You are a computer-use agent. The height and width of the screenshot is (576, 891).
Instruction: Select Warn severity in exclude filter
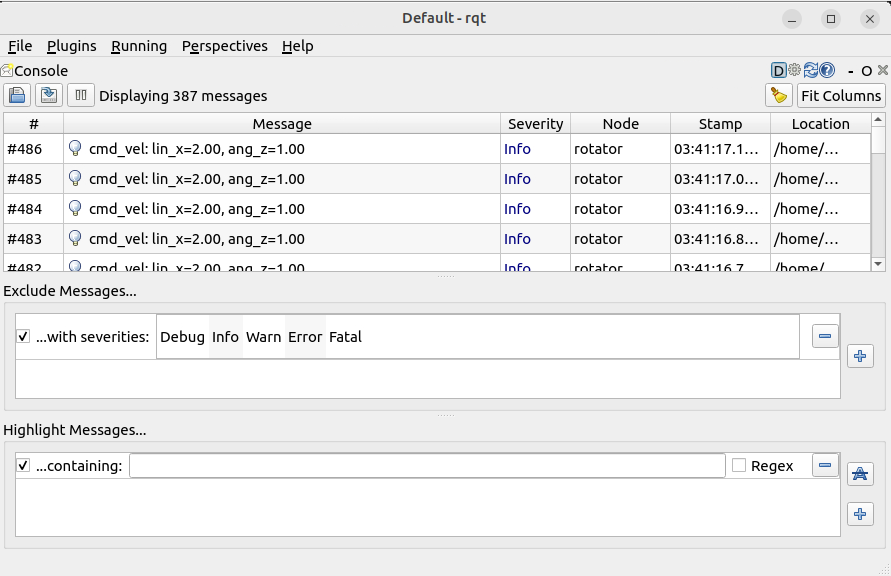(264, 337)
